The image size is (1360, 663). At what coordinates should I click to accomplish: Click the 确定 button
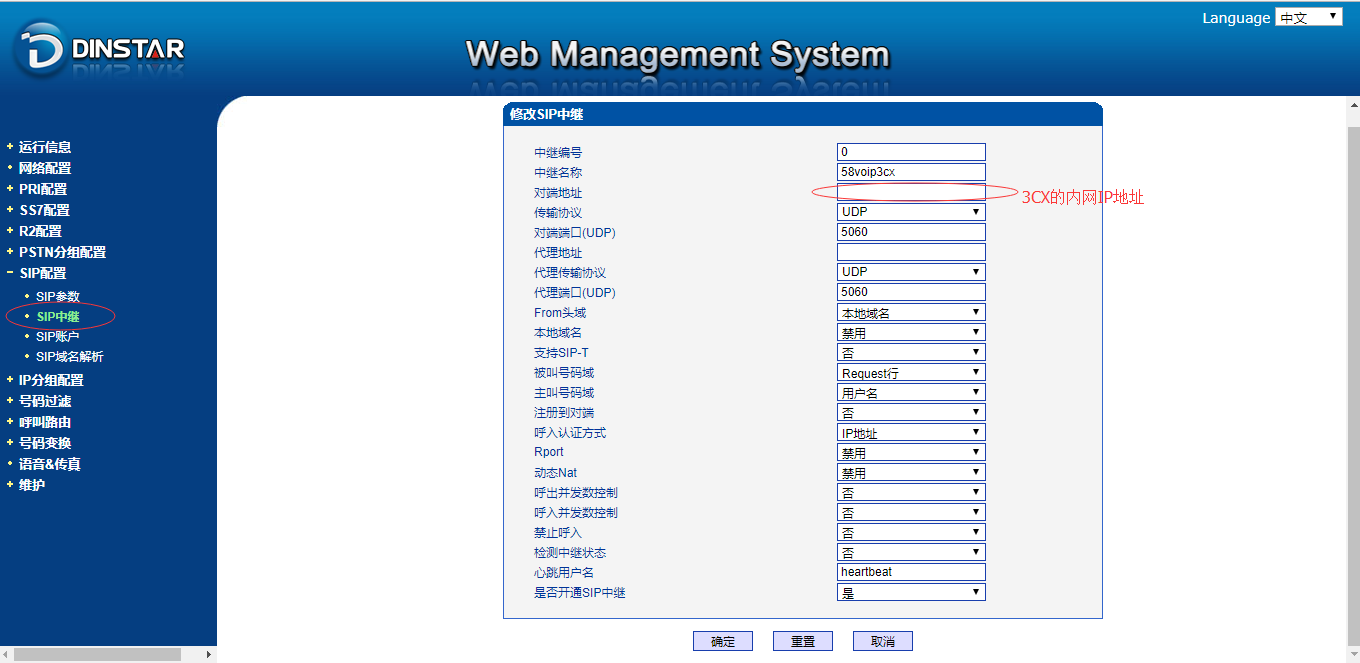(x=723, y=641)
